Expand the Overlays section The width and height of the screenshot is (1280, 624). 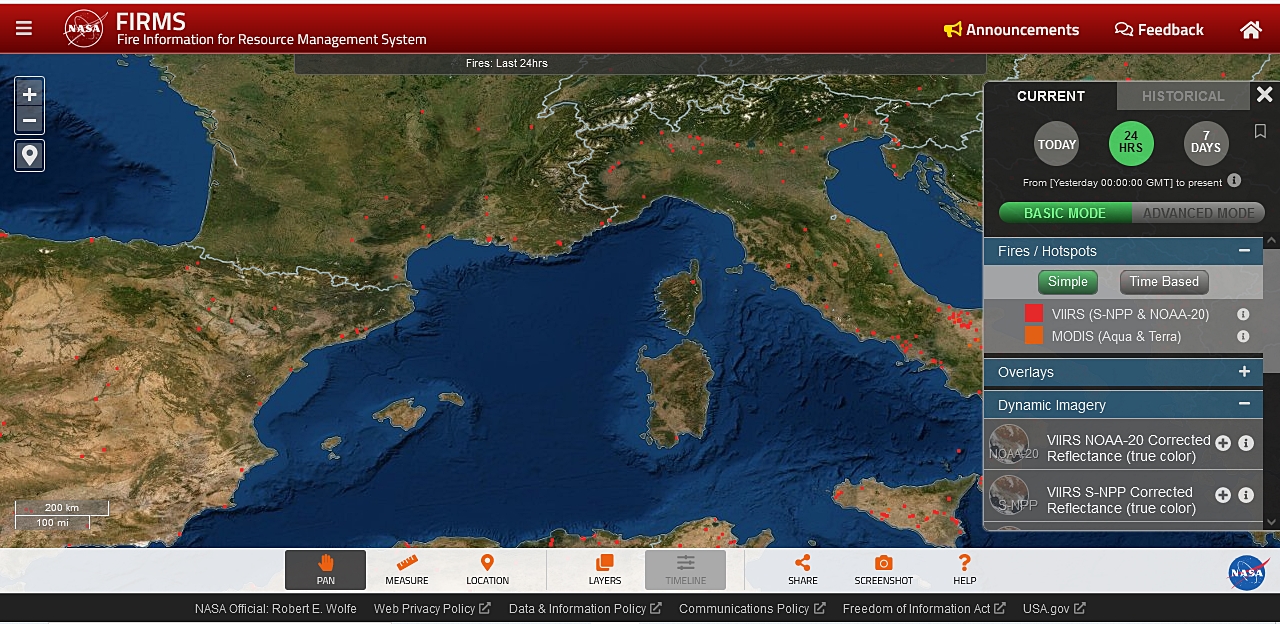pyautogui.click(x=1244, y=372)
